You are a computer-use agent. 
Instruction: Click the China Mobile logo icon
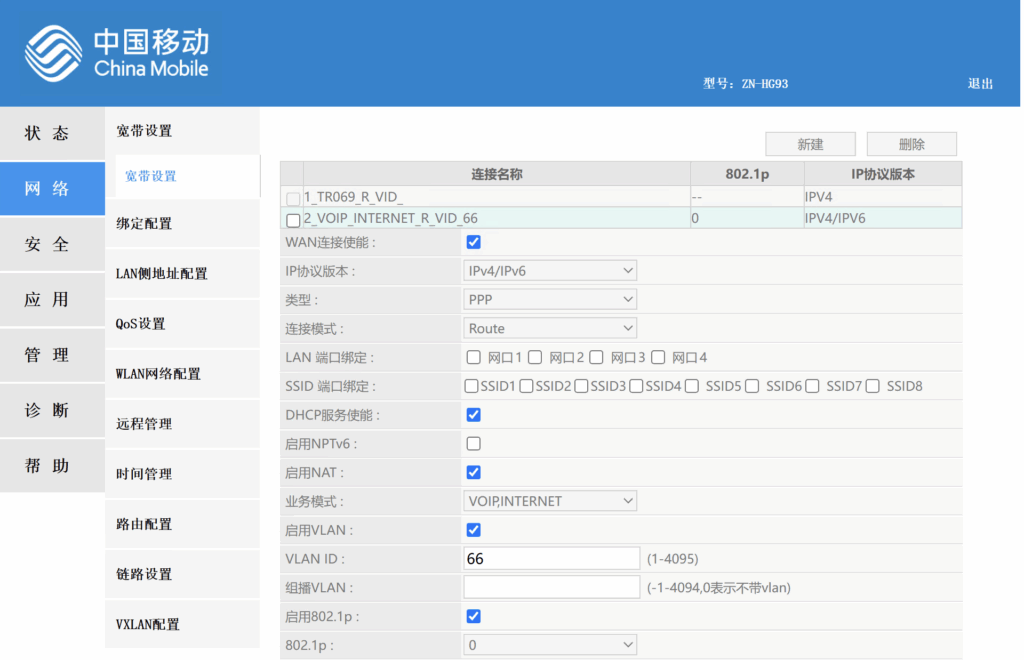54,53
